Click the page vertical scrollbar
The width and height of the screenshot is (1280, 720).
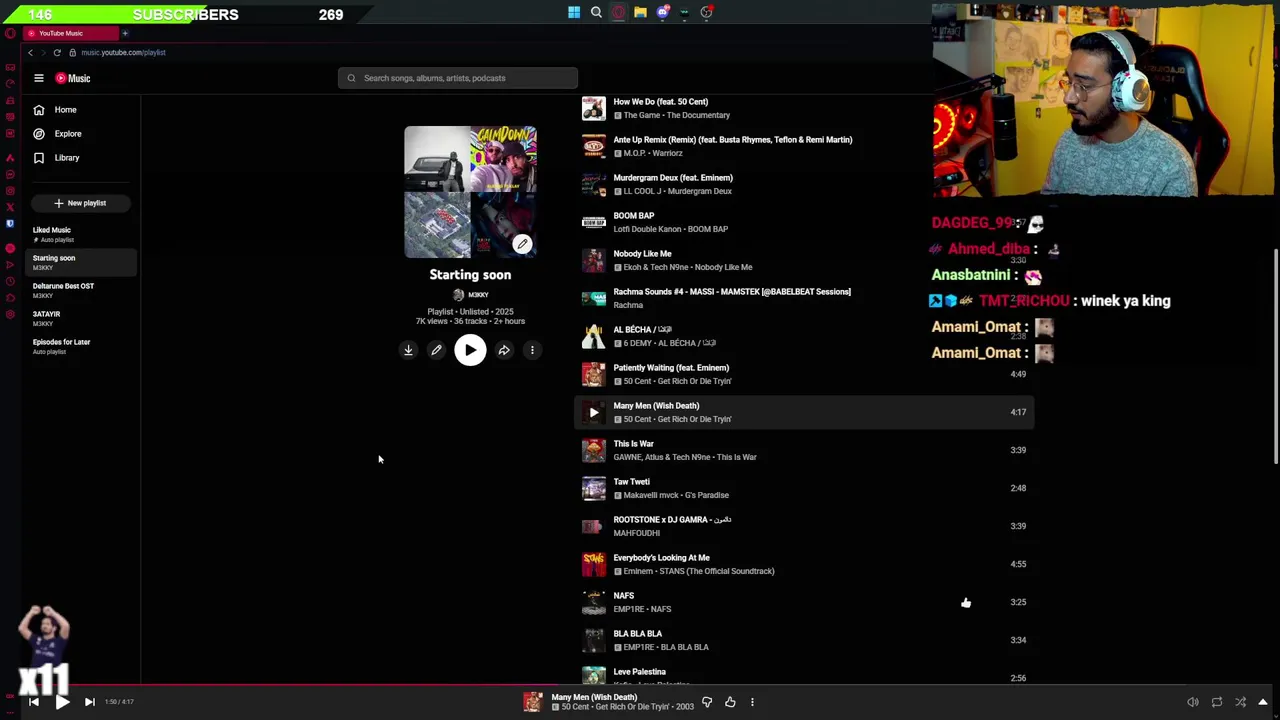pos(1276,355)
